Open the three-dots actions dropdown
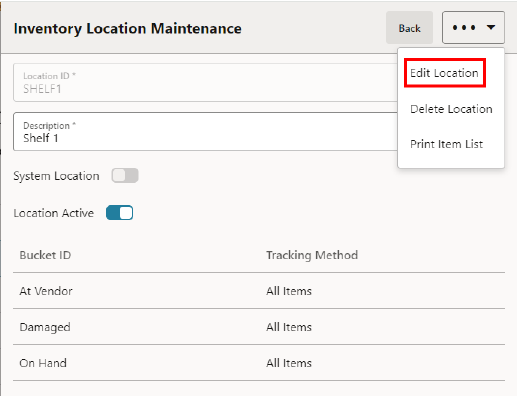 (x=473, y=28)
